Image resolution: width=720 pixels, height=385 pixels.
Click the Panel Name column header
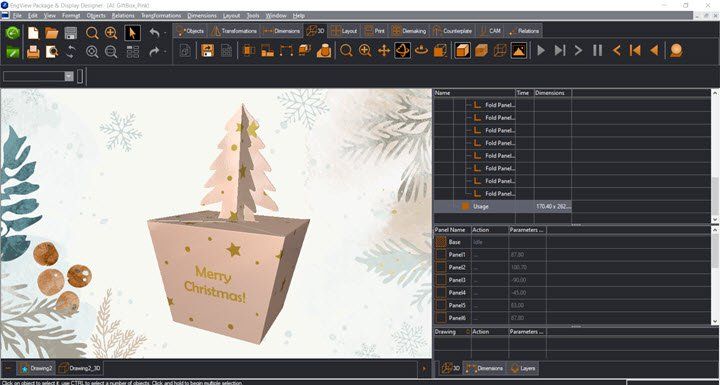(453, 230)
